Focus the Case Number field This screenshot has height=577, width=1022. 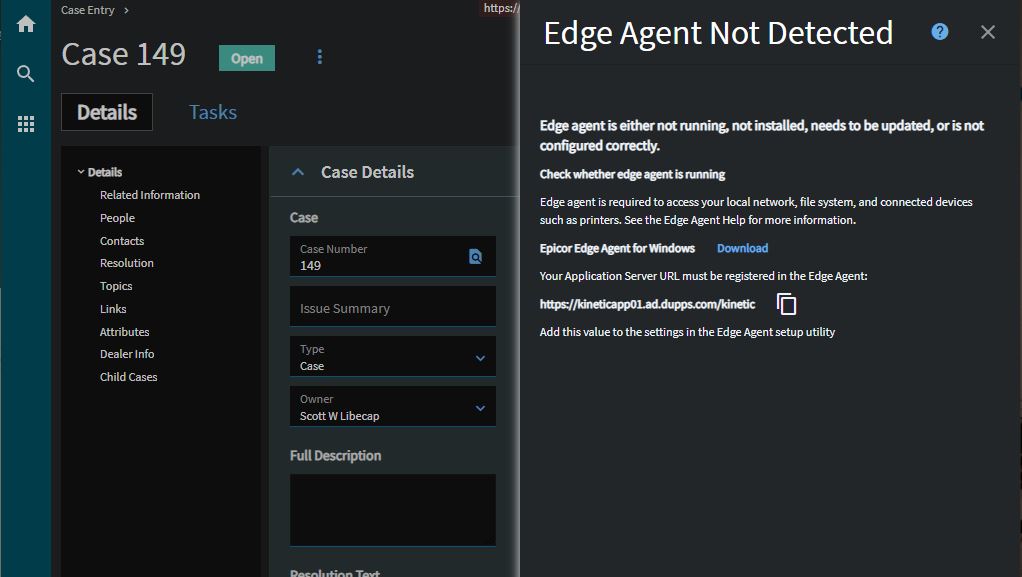393,256
